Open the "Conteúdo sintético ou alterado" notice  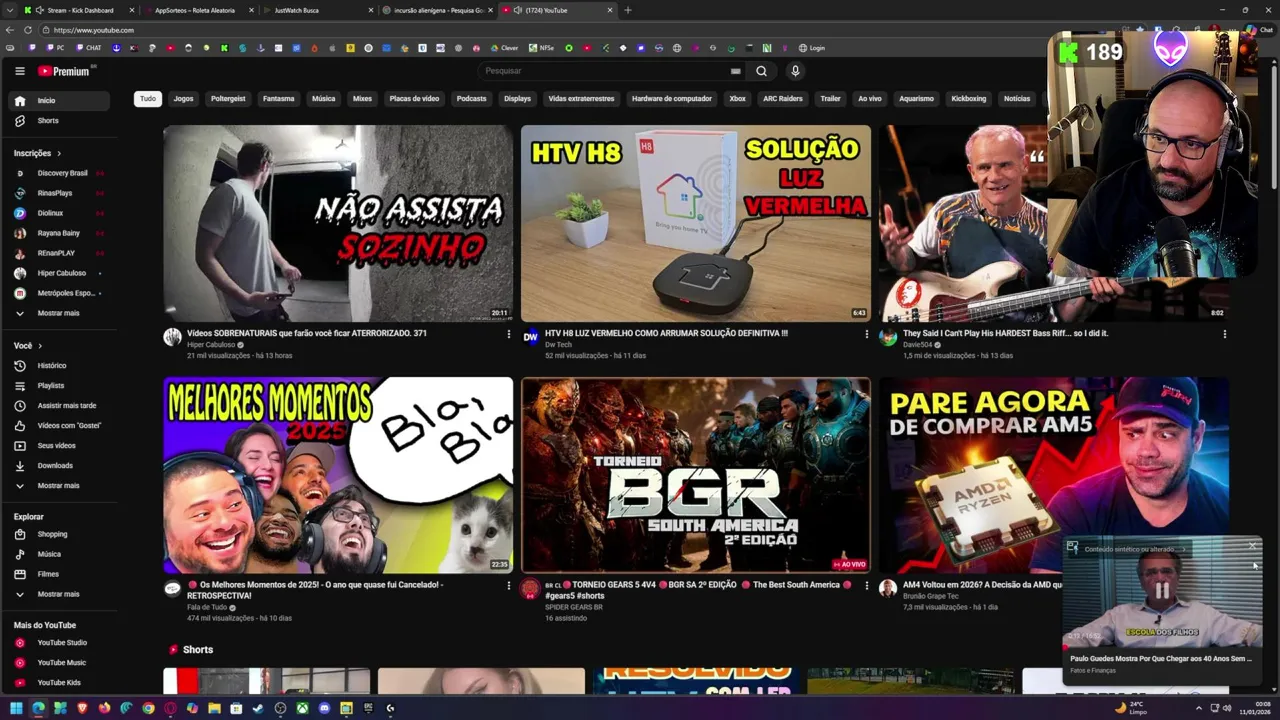click(x=1131, y=549)
